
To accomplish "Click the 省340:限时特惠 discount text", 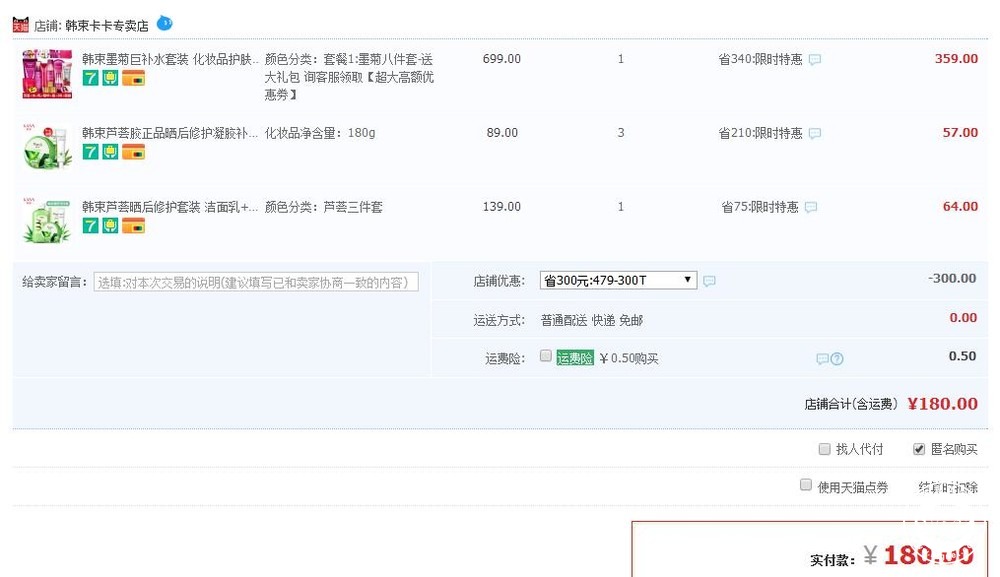I will pos(760,59).
